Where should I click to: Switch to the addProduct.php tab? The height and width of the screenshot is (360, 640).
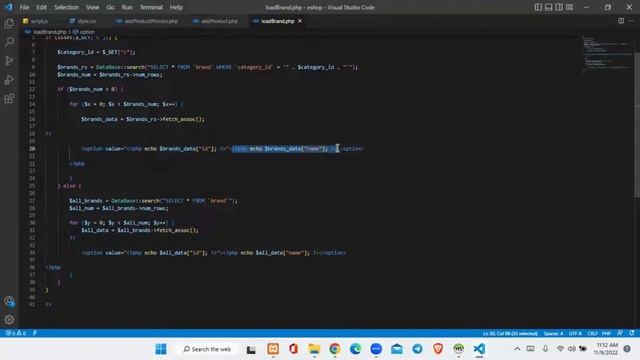[x=216, y=21]
